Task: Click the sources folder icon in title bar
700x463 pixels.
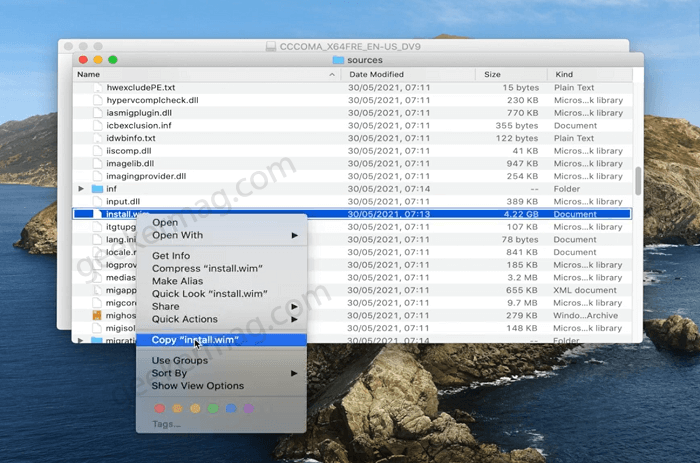Action: tap(338, 60)
